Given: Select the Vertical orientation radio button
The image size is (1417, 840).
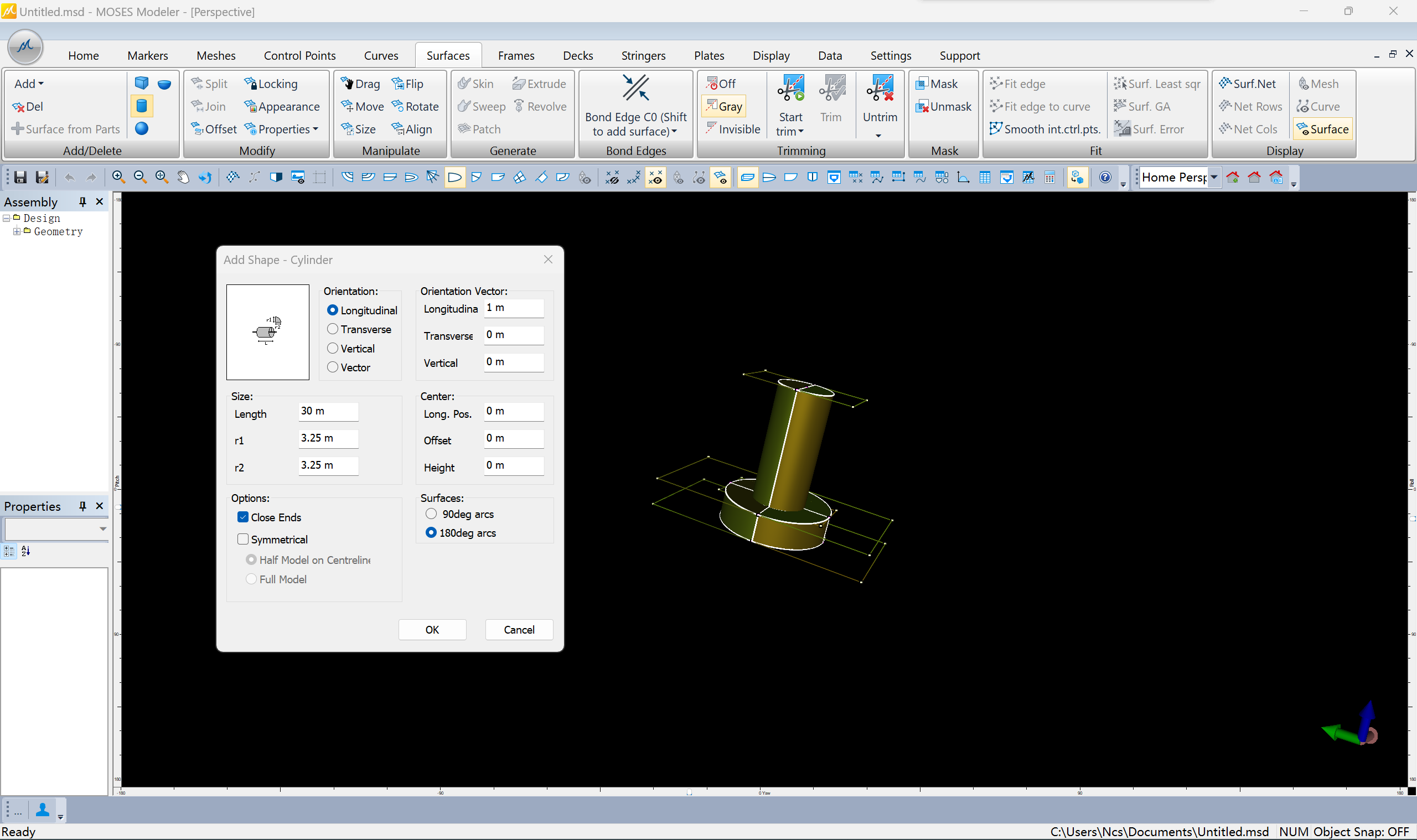Looking at the screenshot, I should pos(332,349).
